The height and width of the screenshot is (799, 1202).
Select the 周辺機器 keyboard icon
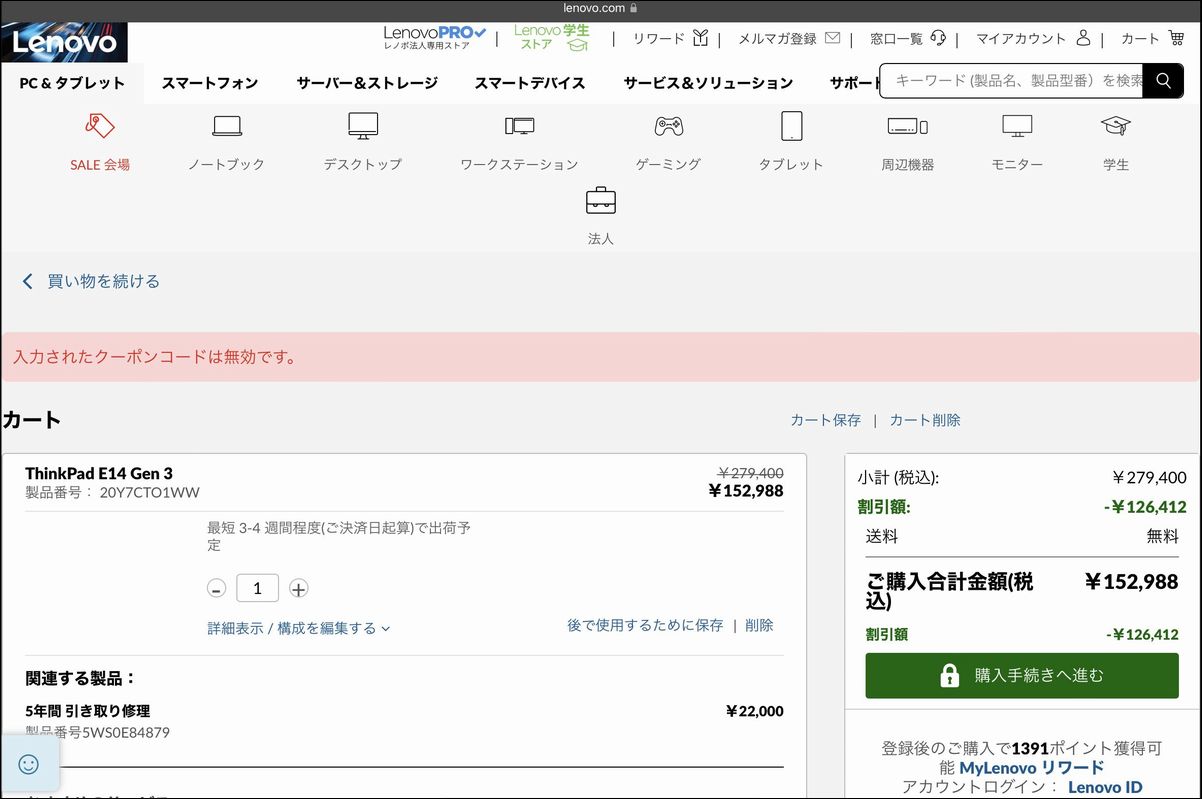[908, 126]
